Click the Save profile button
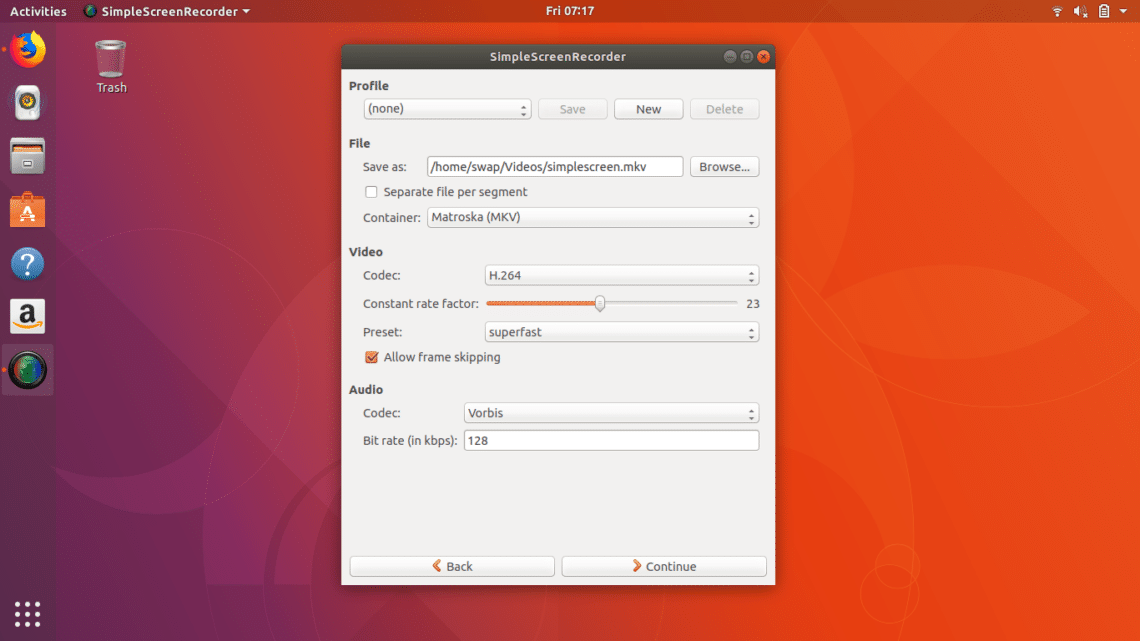The image size is (1140, 641). click(x=572, y=109)
